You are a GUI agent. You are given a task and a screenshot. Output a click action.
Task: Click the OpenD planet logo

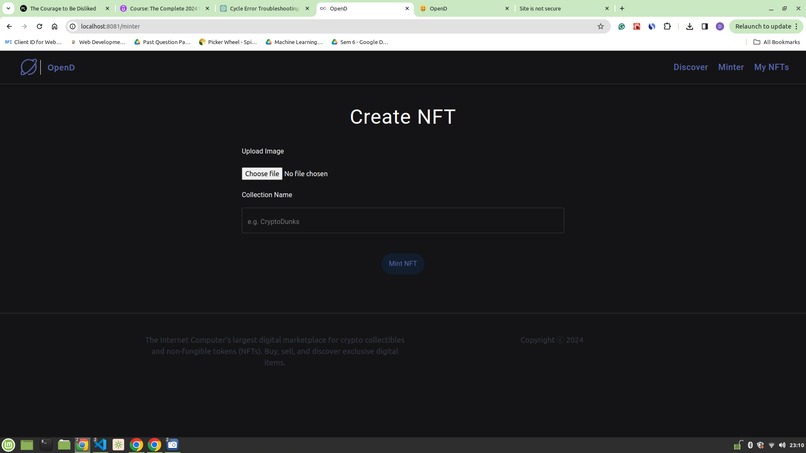(x=28, y=67)
